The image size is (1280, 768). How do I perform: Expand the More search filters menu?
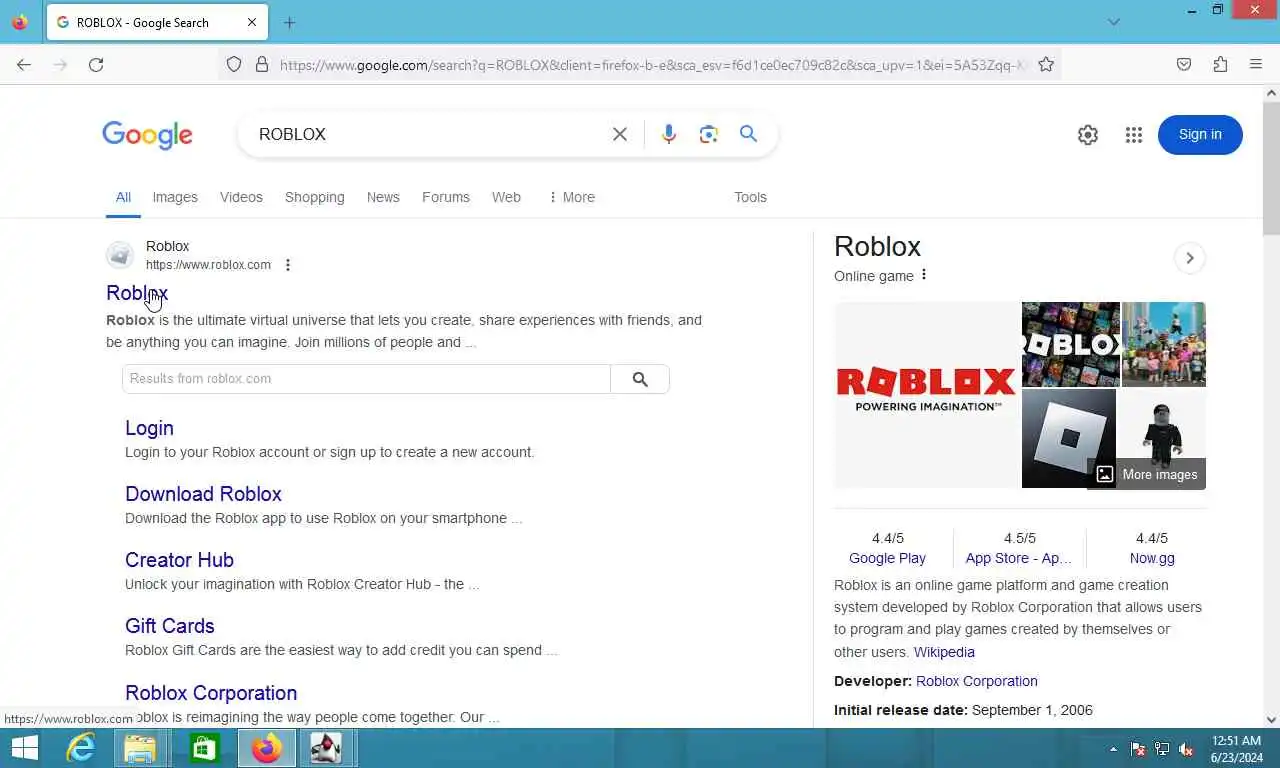(x=571, y=197)
